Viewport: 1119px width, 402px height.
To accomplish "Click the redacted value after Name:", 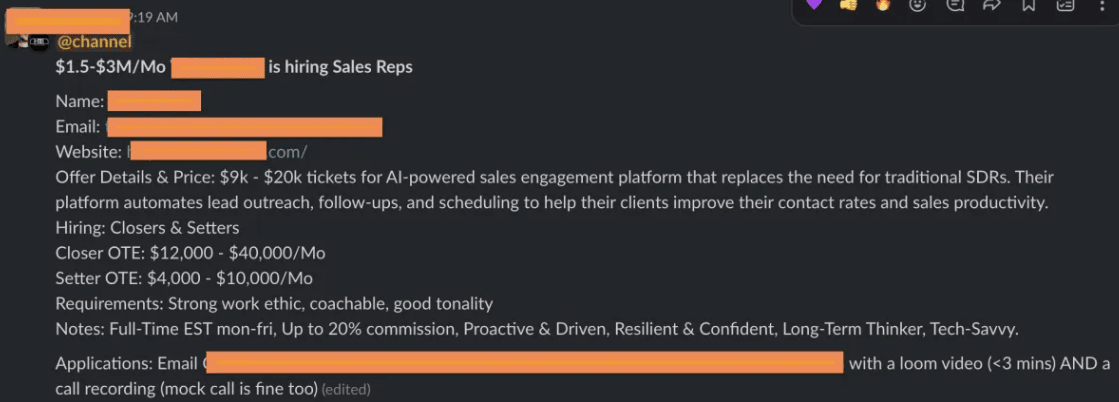I will point(154,101).
